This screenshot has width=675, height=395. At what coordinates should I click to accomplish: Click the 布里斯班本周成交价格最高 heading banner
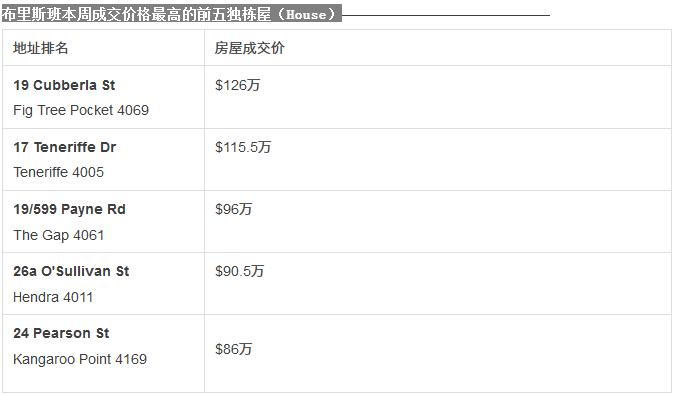(171, 14)
